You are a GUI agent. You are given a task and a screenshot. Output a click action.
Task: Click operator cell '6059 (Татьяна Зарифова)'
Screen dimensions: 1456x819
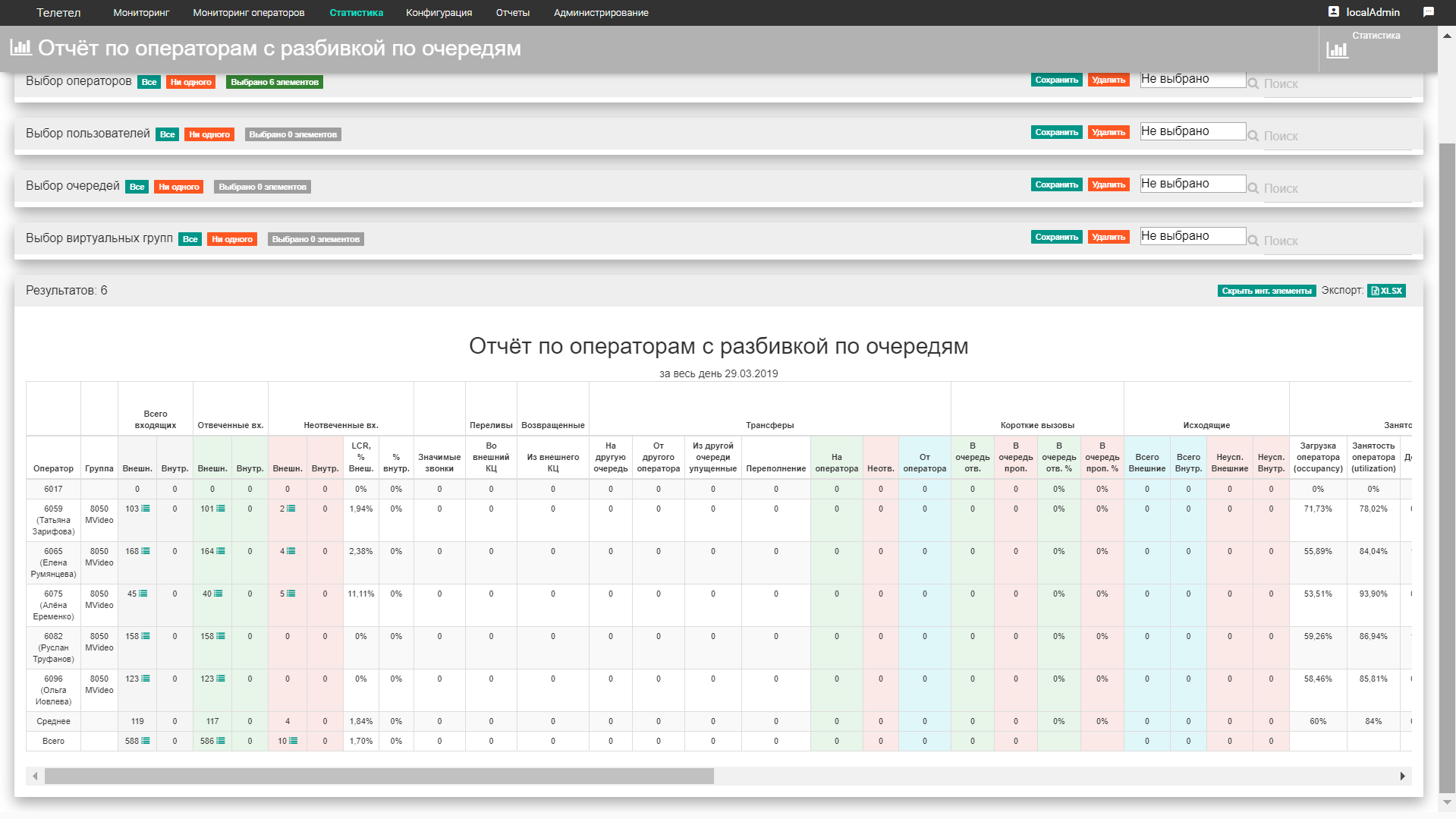[53, 520]
